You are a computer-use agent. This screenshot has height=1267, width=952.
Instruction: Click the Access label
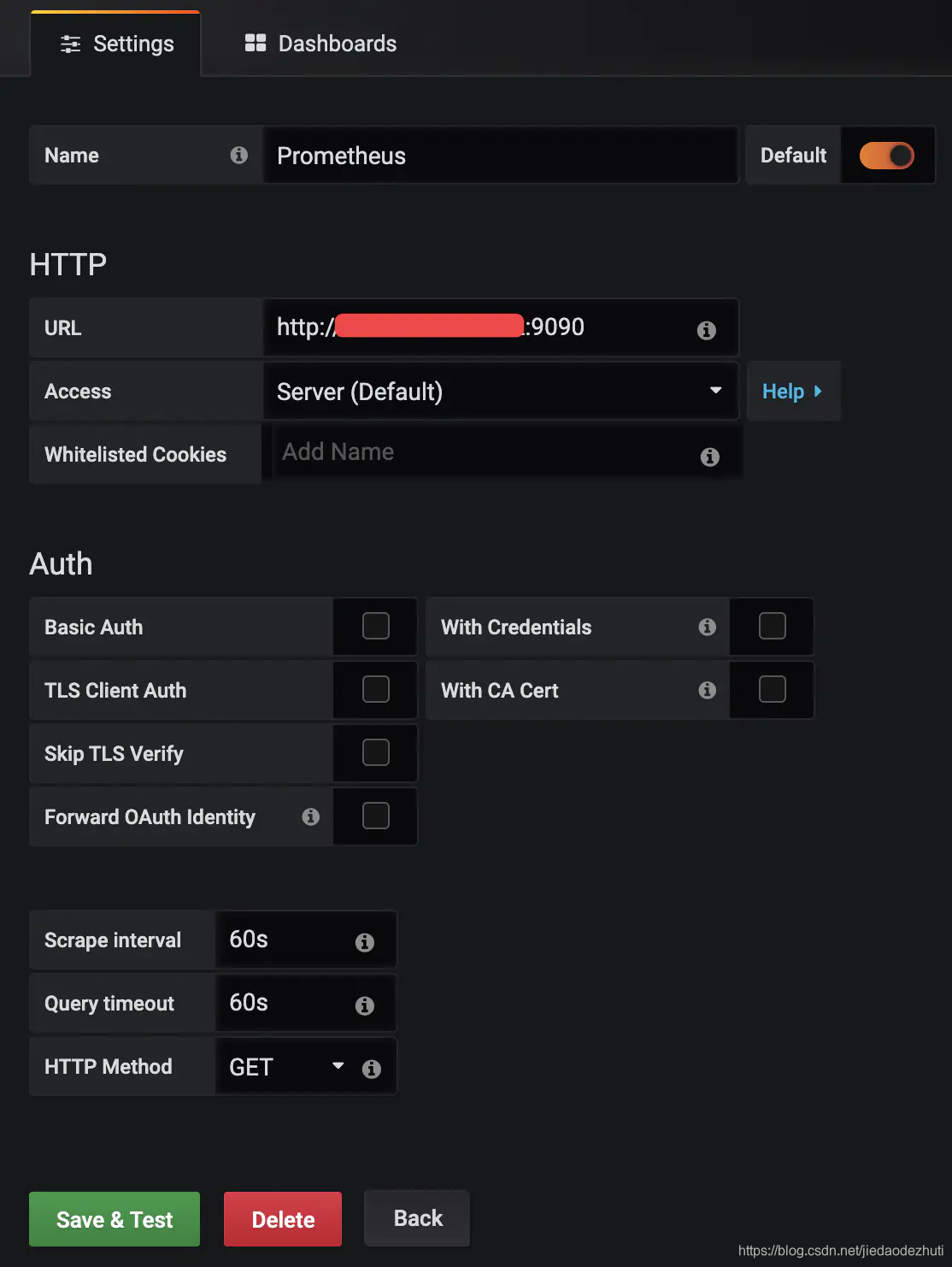point(78,391)
